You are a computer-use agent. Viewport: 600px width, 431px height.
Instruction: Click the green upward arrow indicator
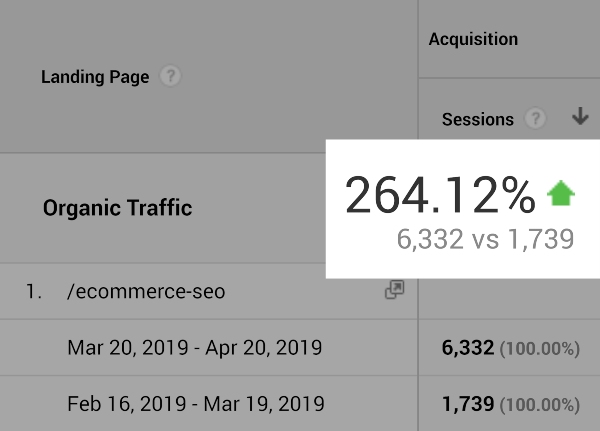point(562,194)
